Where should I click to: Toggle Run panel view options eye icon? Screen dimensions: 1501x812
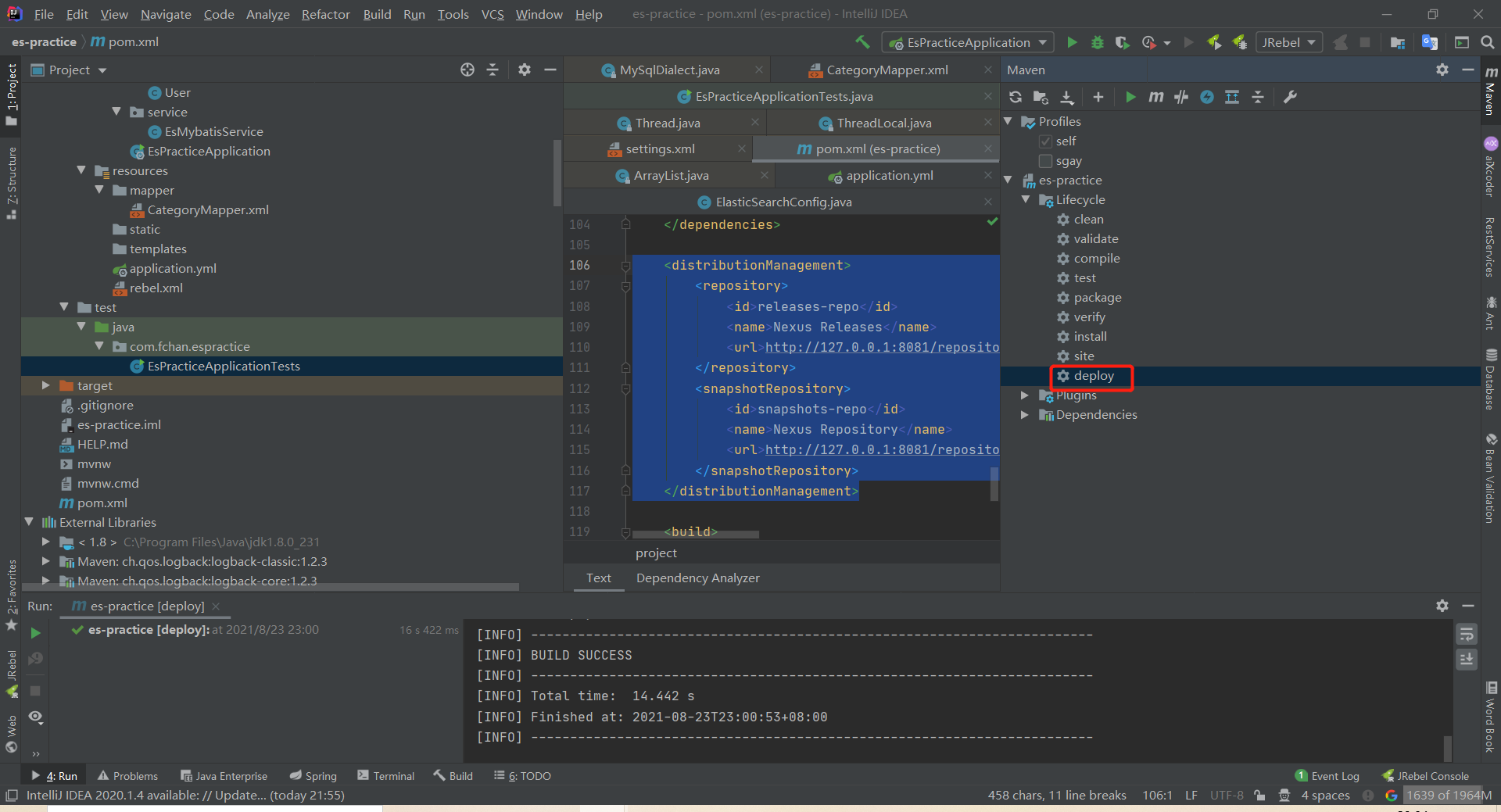(x=35, y=717)
